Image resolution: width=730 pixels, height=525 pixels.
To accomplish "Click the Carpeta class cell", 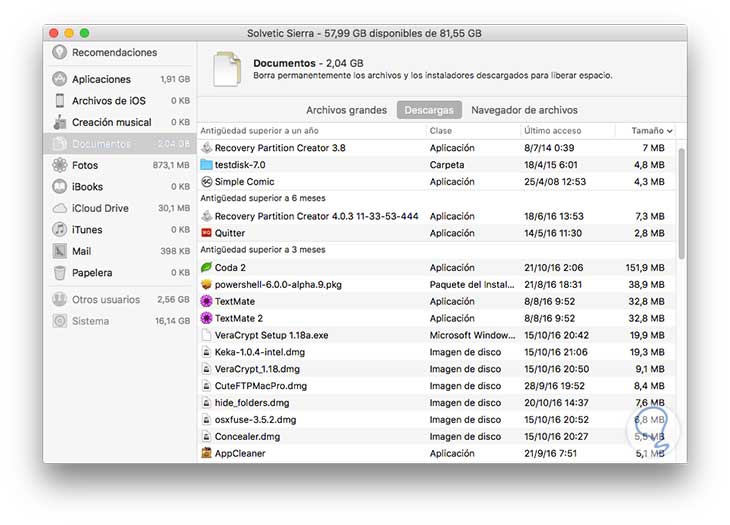I will pos(446,165).
